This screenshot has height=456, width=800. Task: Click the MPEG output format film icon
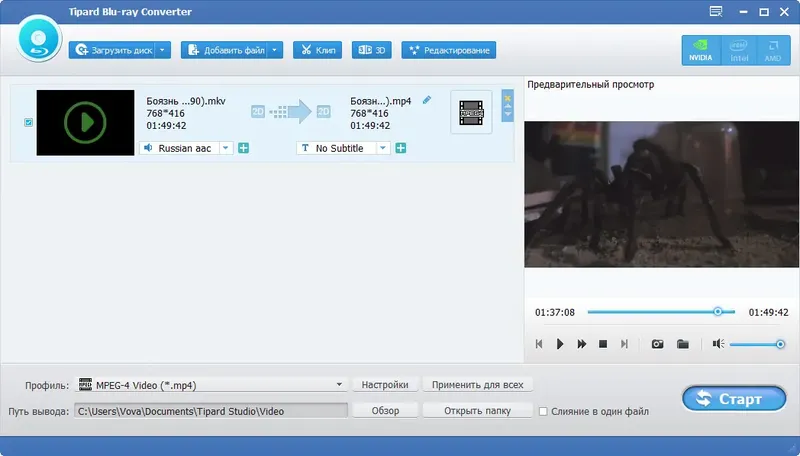[x=471, y=113]
